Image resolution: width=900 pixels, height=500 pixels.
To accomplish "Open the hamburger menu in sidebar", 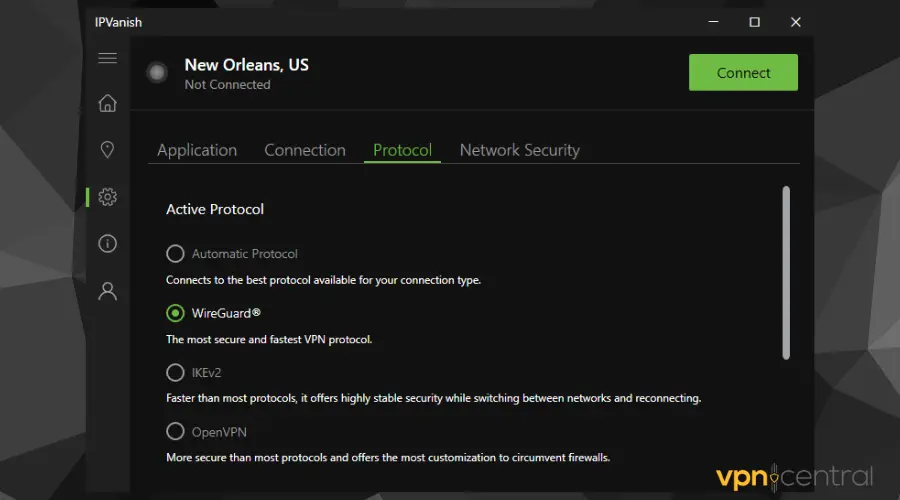I will pyautogui.click(x=107, y=58).
